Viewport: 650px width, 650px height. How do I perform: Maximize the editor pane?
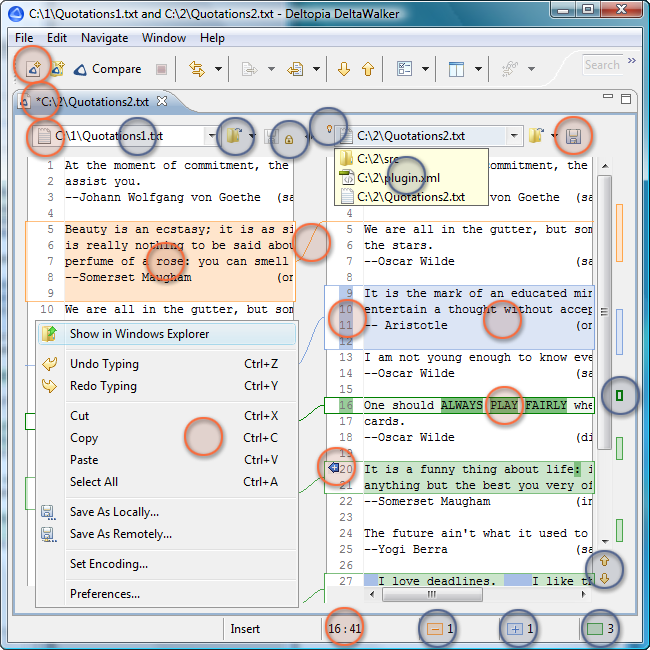tap(626, 99)
